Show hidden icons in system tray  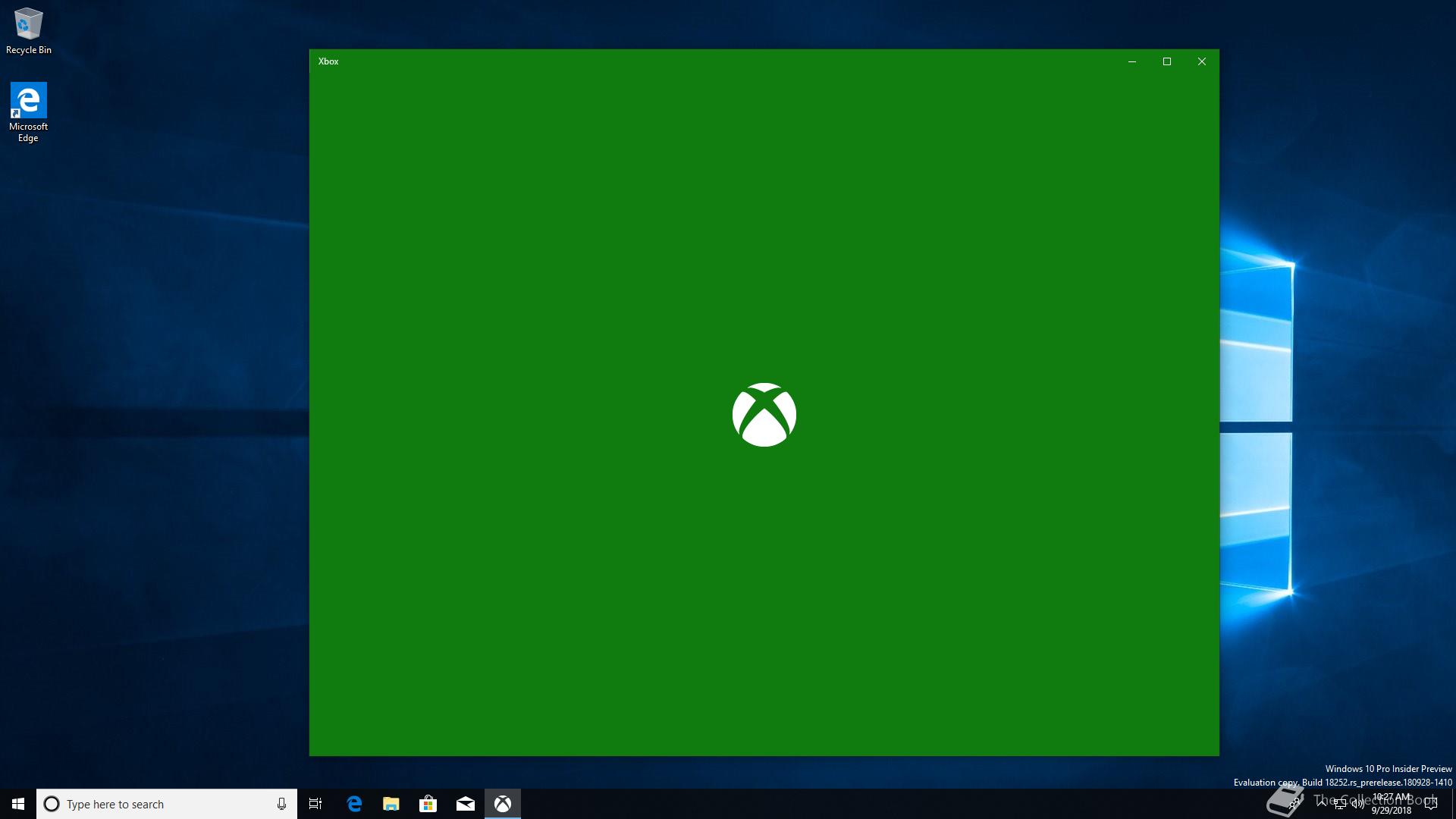[x=1322, y=804]
